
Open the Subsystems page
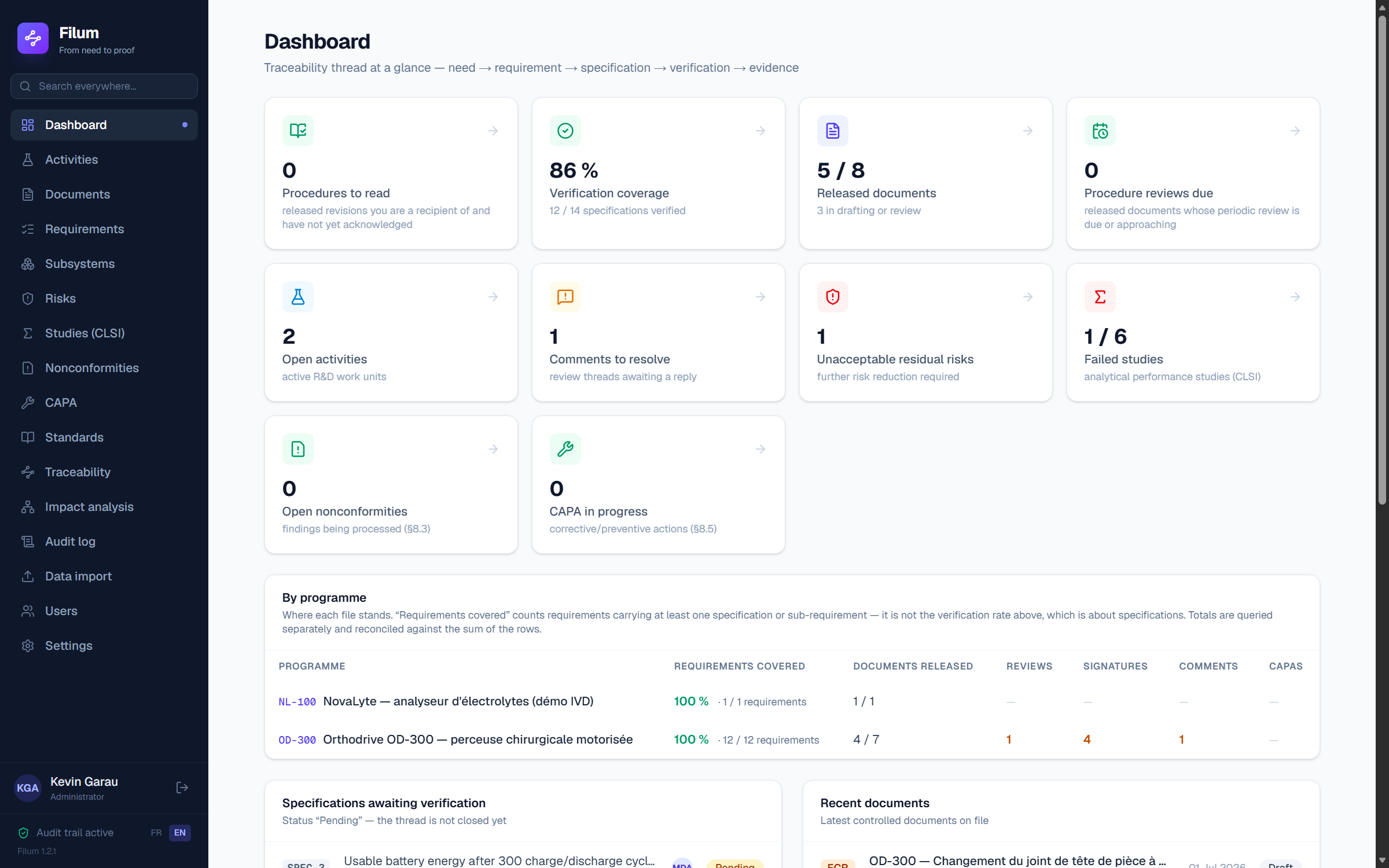[104, 264]
